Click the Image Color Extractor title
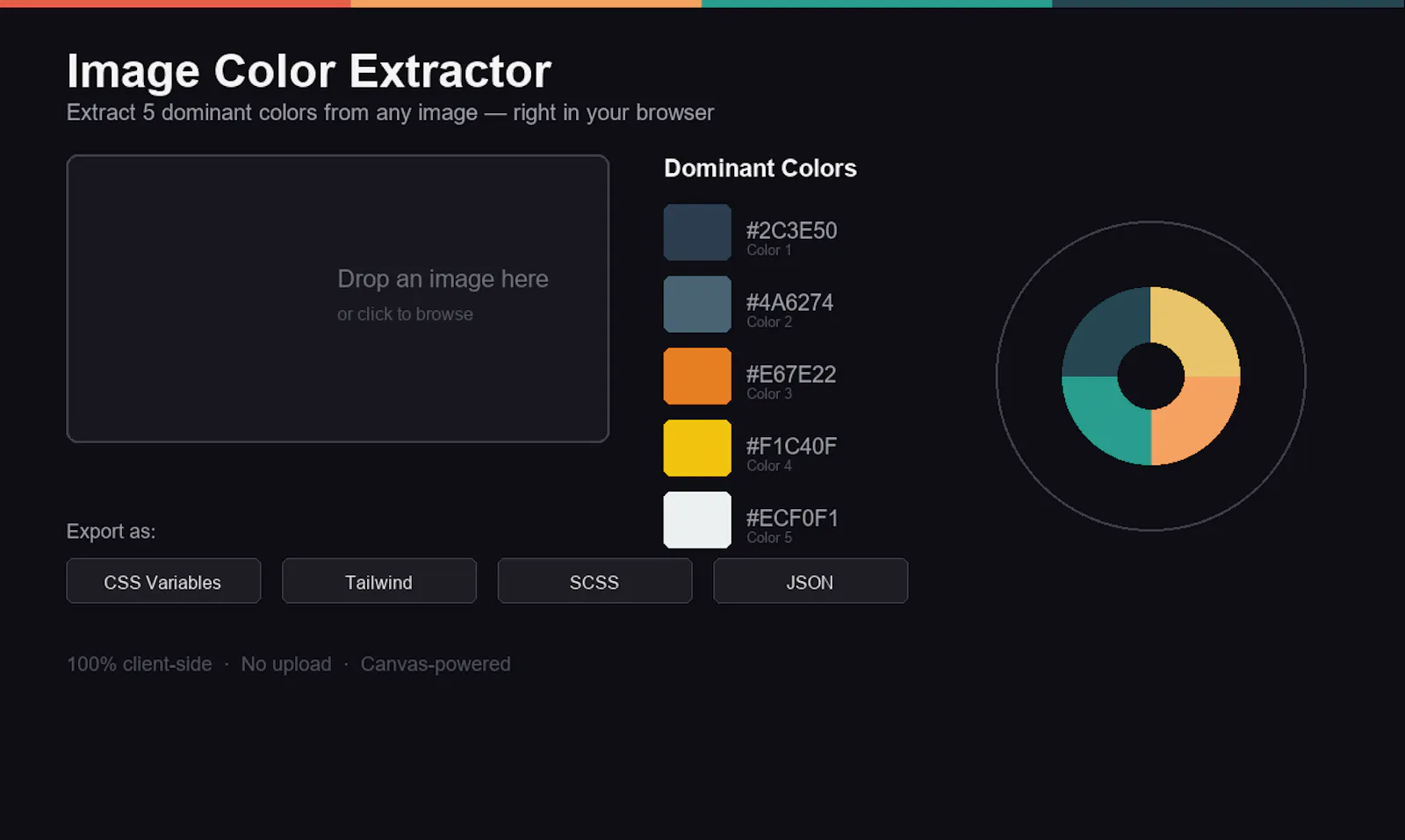1405x840 pixels. click(x=309, y=71)
